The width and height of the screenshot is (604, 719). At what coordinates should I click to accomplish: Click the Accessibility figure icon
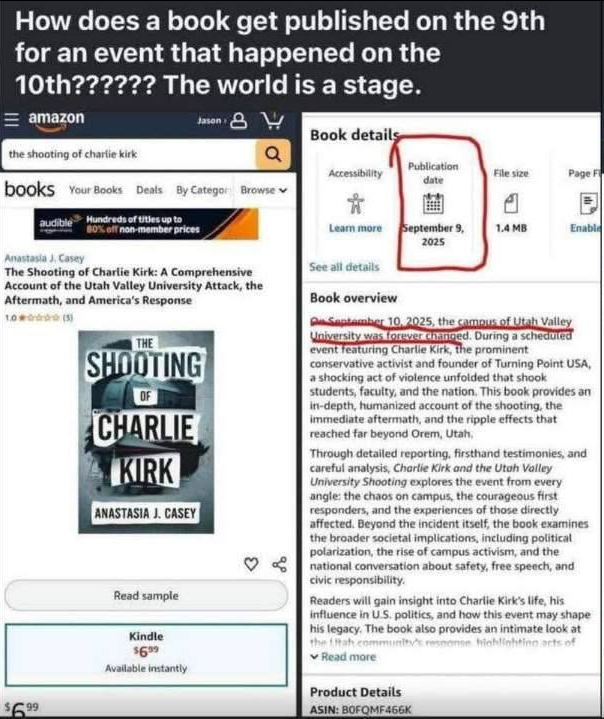pos(355,203)
